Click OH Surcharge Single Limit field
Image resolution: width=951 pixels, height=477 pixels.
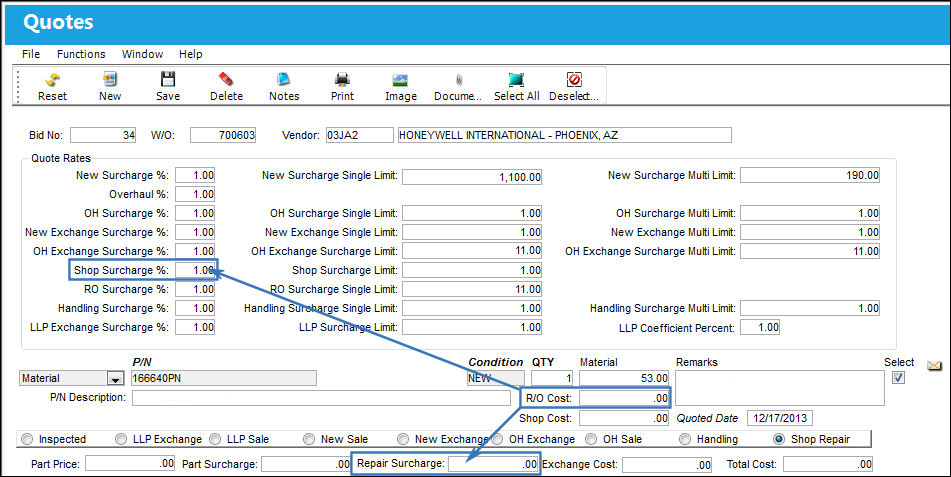[472, 213]
